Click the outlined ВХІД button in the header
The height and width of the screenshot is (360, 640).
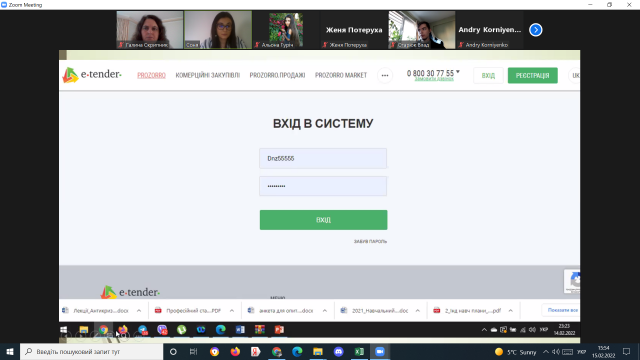click(x=488, y=76)
